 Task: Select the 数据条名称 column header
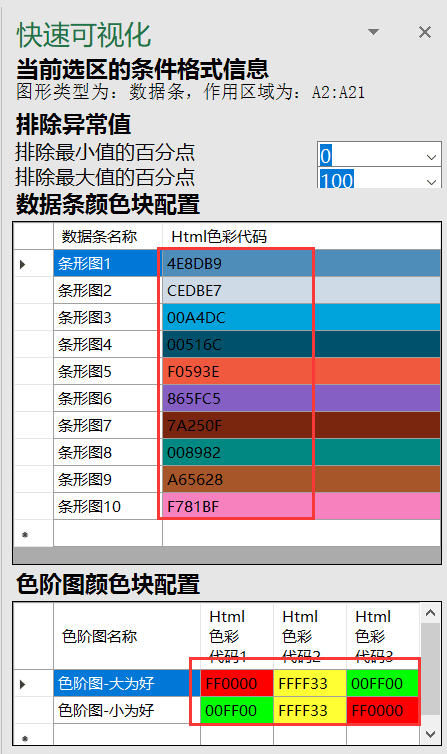pyautogui.click(x=108, y=236)
